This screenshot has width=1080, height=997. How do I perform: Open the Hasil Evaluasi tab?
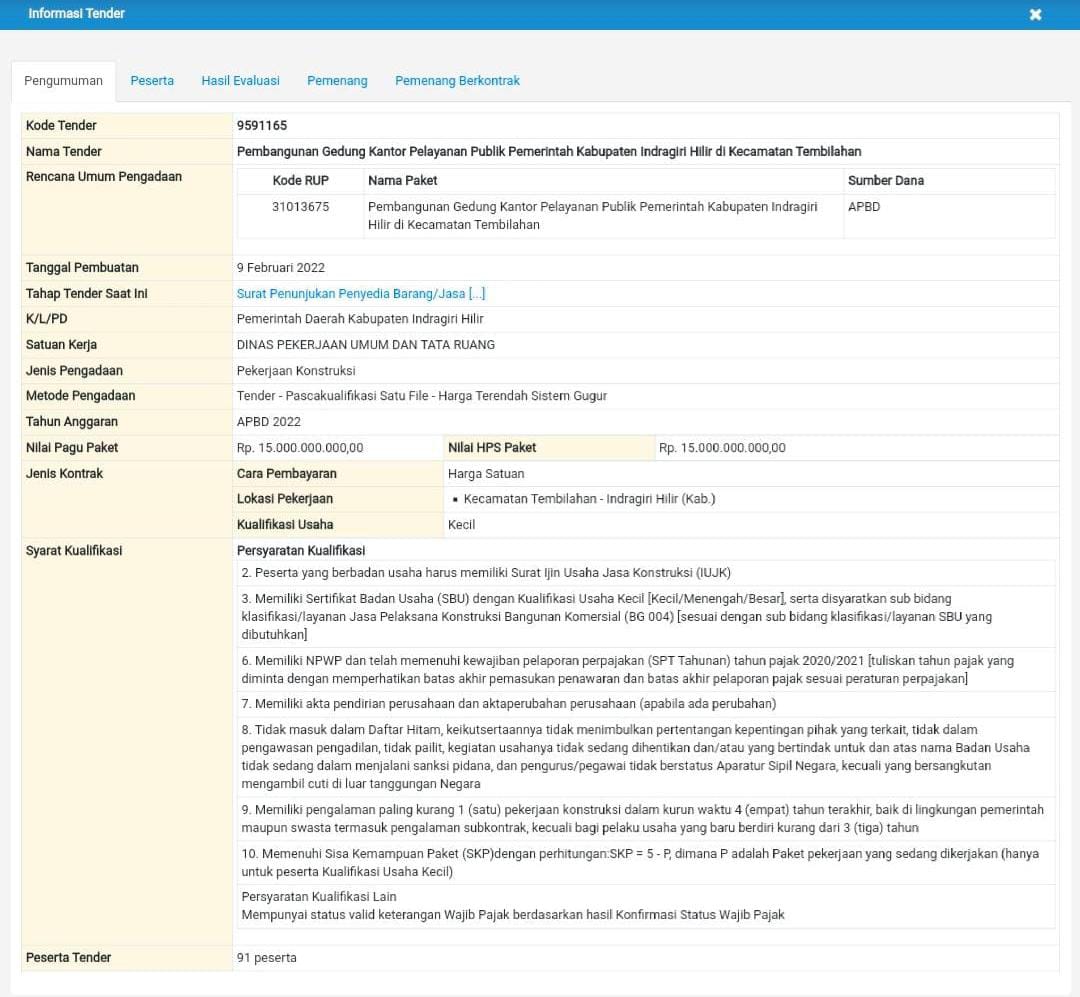tap(240, 81)
